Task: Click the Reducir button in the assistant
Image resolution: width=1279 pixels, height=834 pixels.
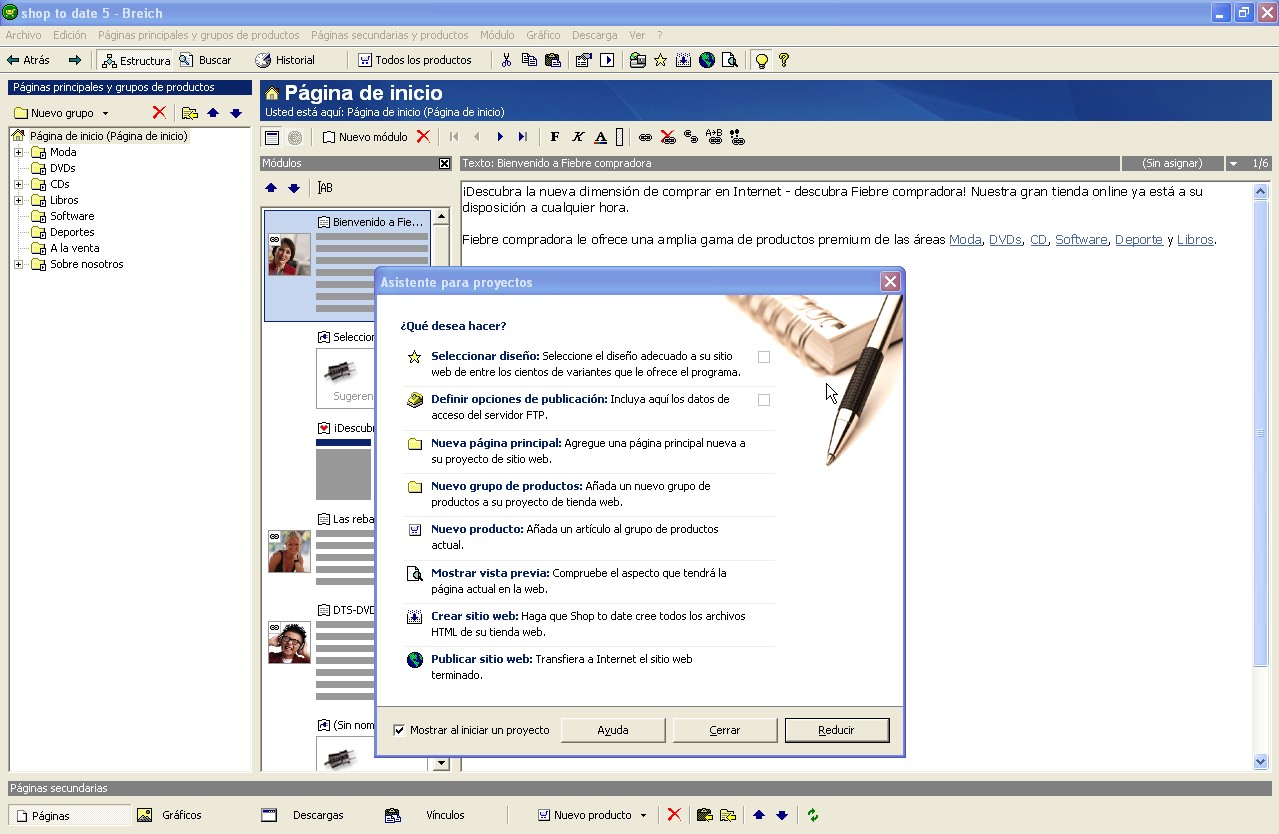Action: [837, 730]
